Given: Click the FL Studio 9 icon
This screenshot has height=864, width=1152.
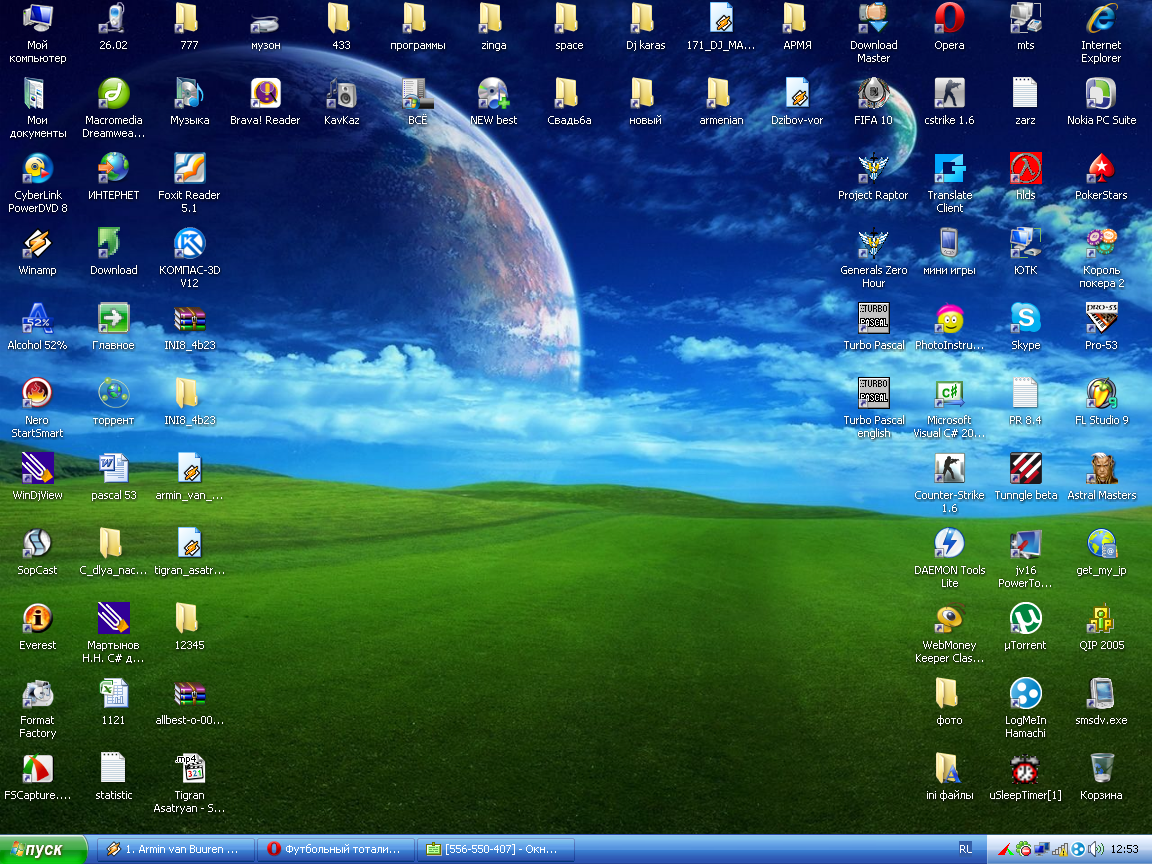Looking at the screenshot, I should click(x=1101, y=394).
